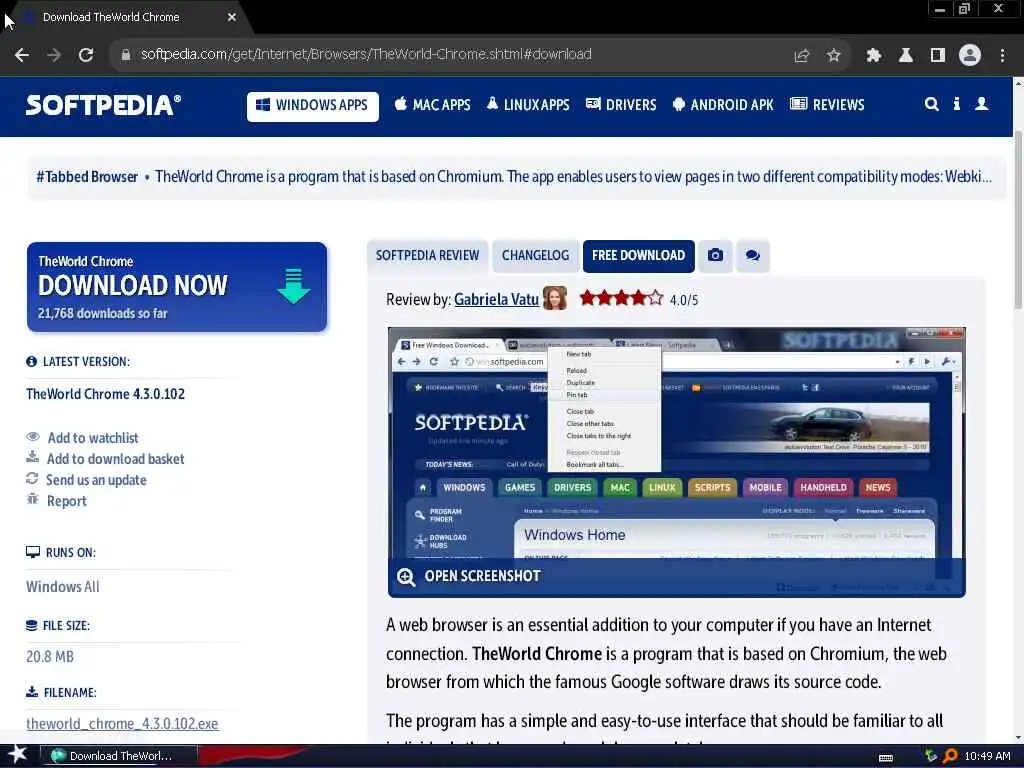Open Mac Apps section
This screenshot has height=768, width=1024.
pos(432,104)
